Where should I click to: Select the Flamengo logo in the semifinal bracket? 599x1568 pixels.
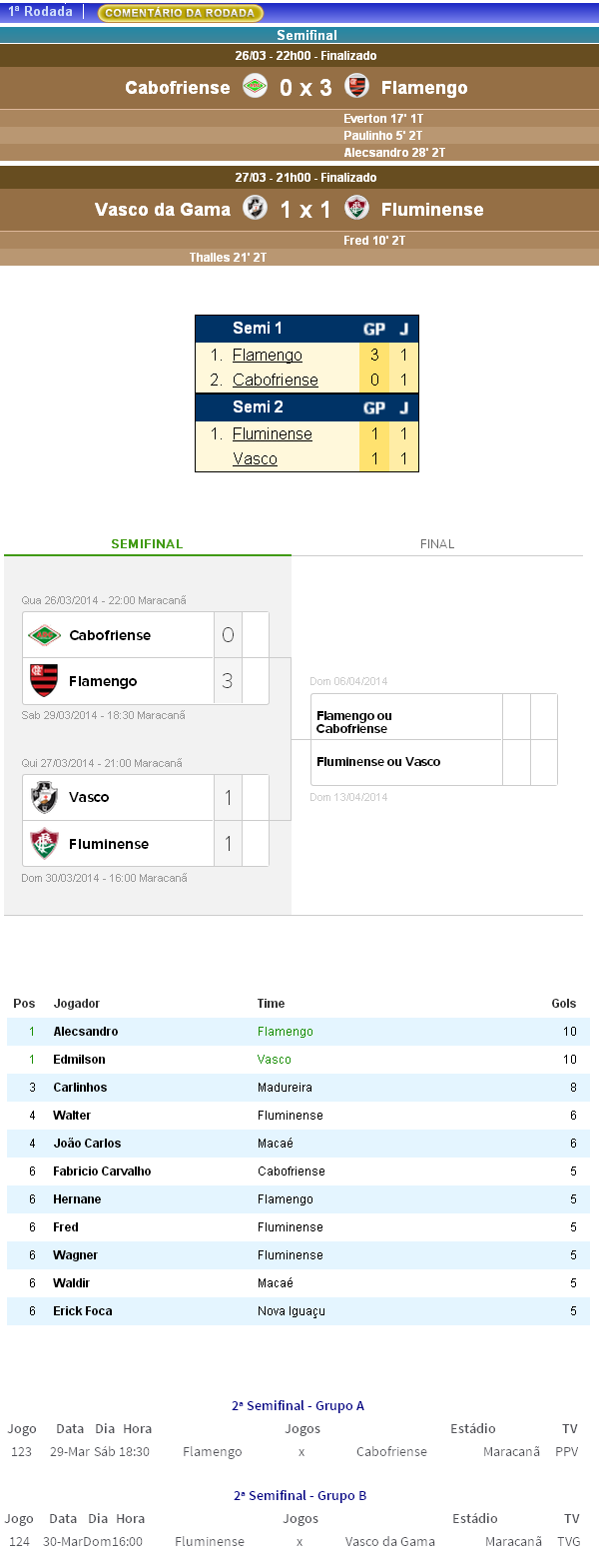click(x=44, y=680)
